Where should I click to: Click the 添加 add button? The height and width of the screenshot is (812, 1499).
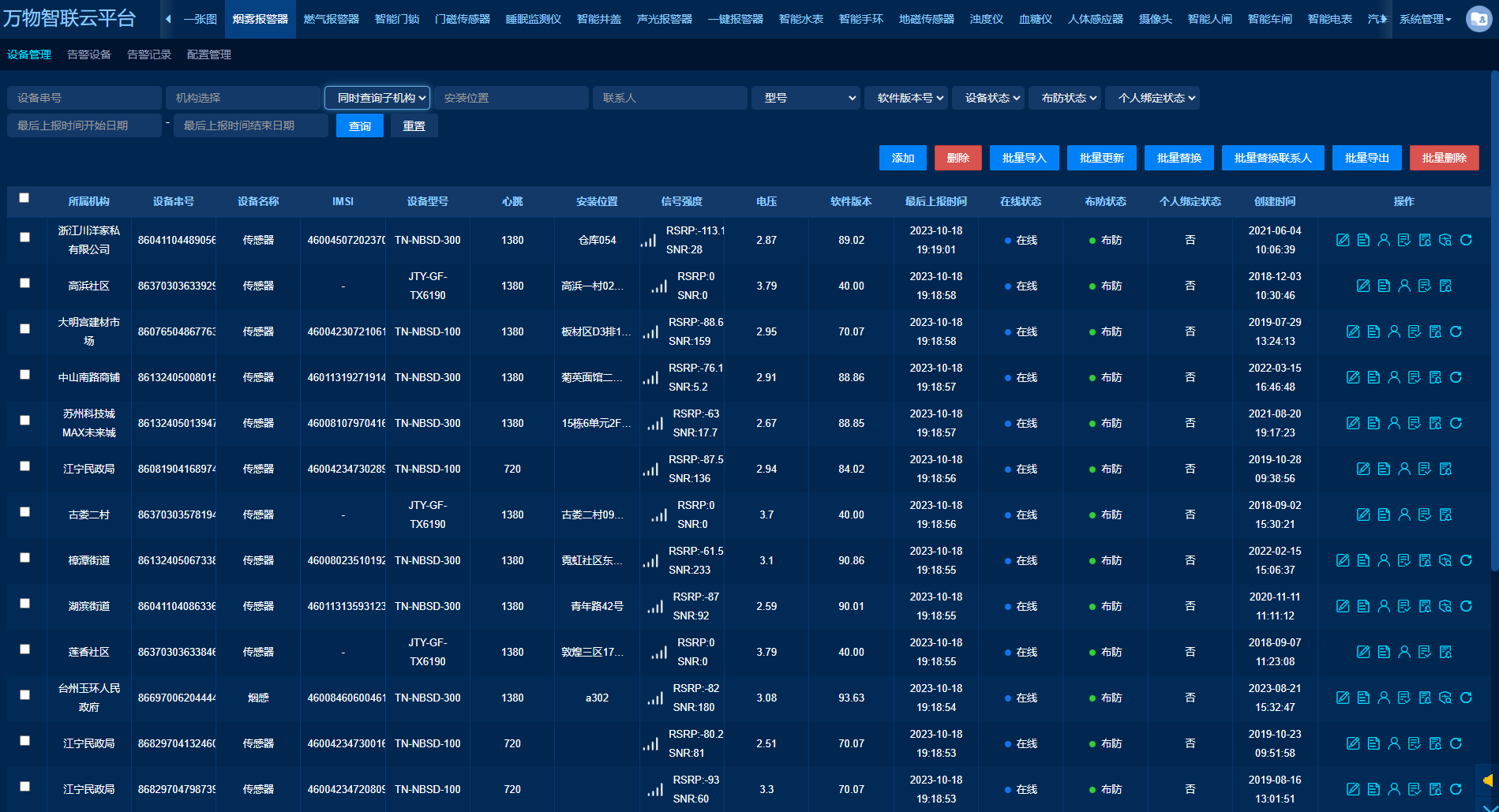coord(903,158)
